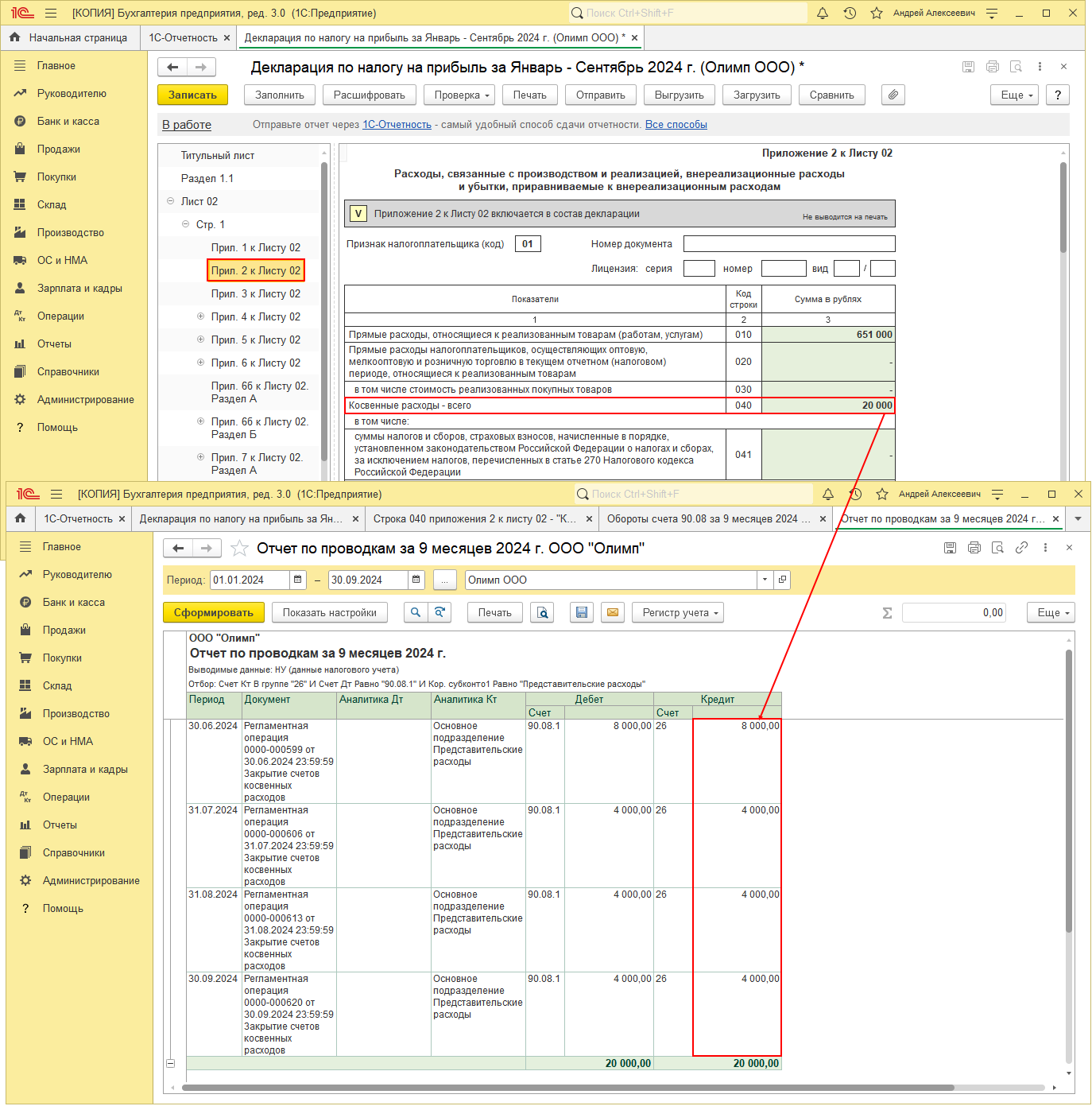The image size is (1092, 1106).
Task: Click the vertical scrollbar of the declaration sections tree
Action: pos(324,310)
